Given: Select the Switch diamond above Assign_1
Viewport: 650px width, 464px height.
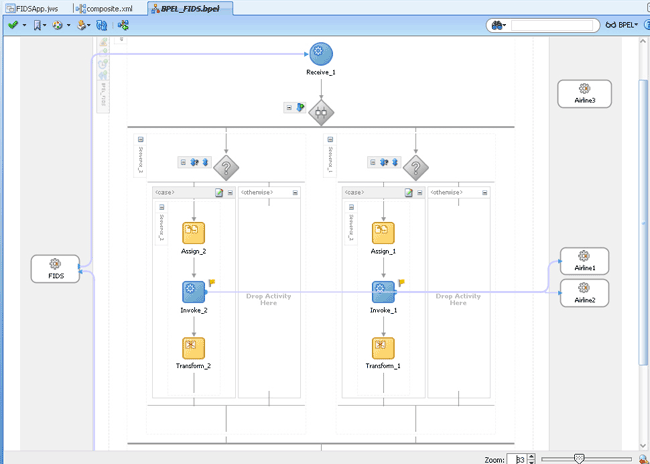Looking at the screenshot, I should point(415,168).
